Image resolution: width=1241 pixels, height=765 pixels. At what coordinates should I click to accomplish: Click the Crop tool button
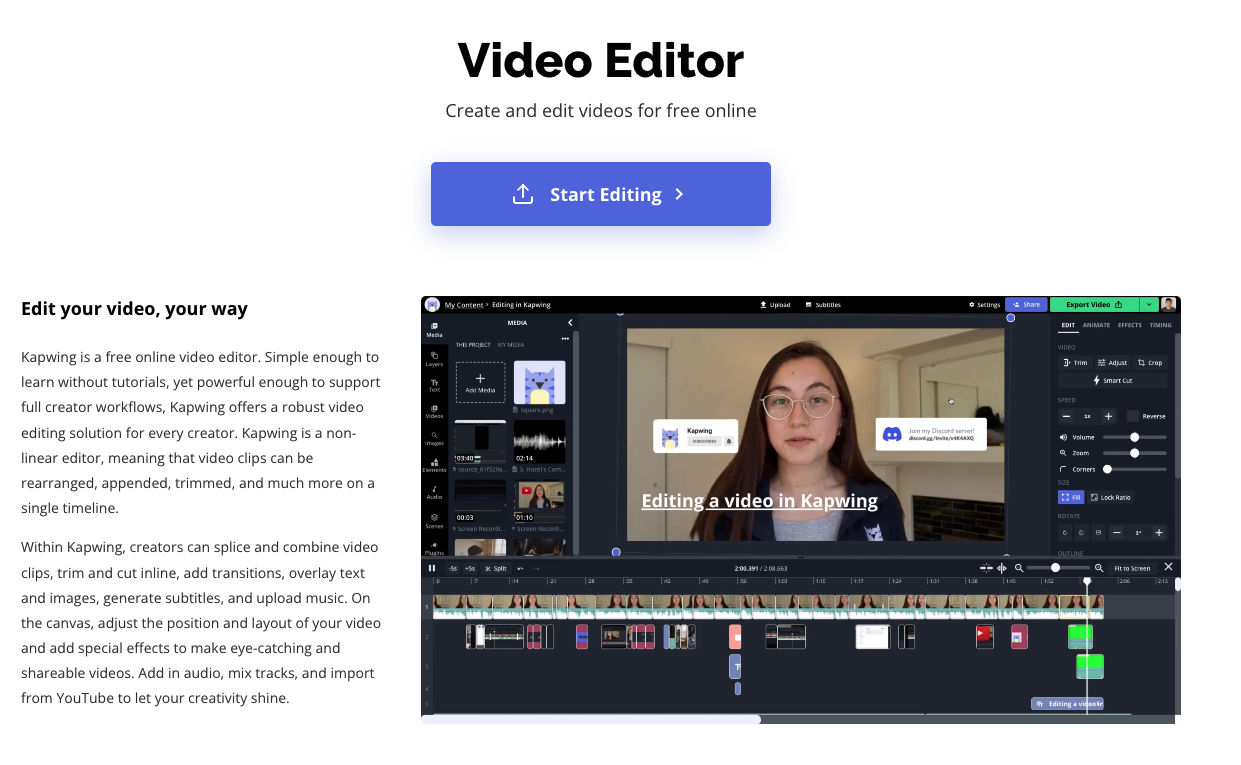1150,363
